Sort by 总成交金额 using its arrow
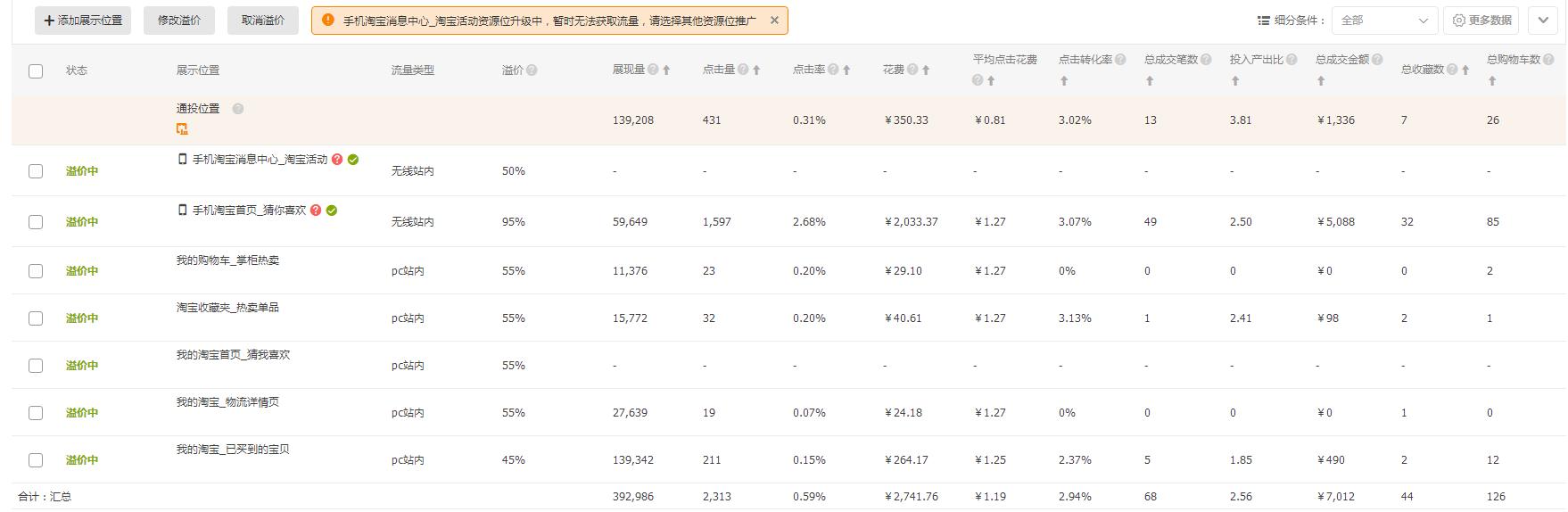Image resolution: width=1568 pixels, height=512 pixels. pos(1321,80)
